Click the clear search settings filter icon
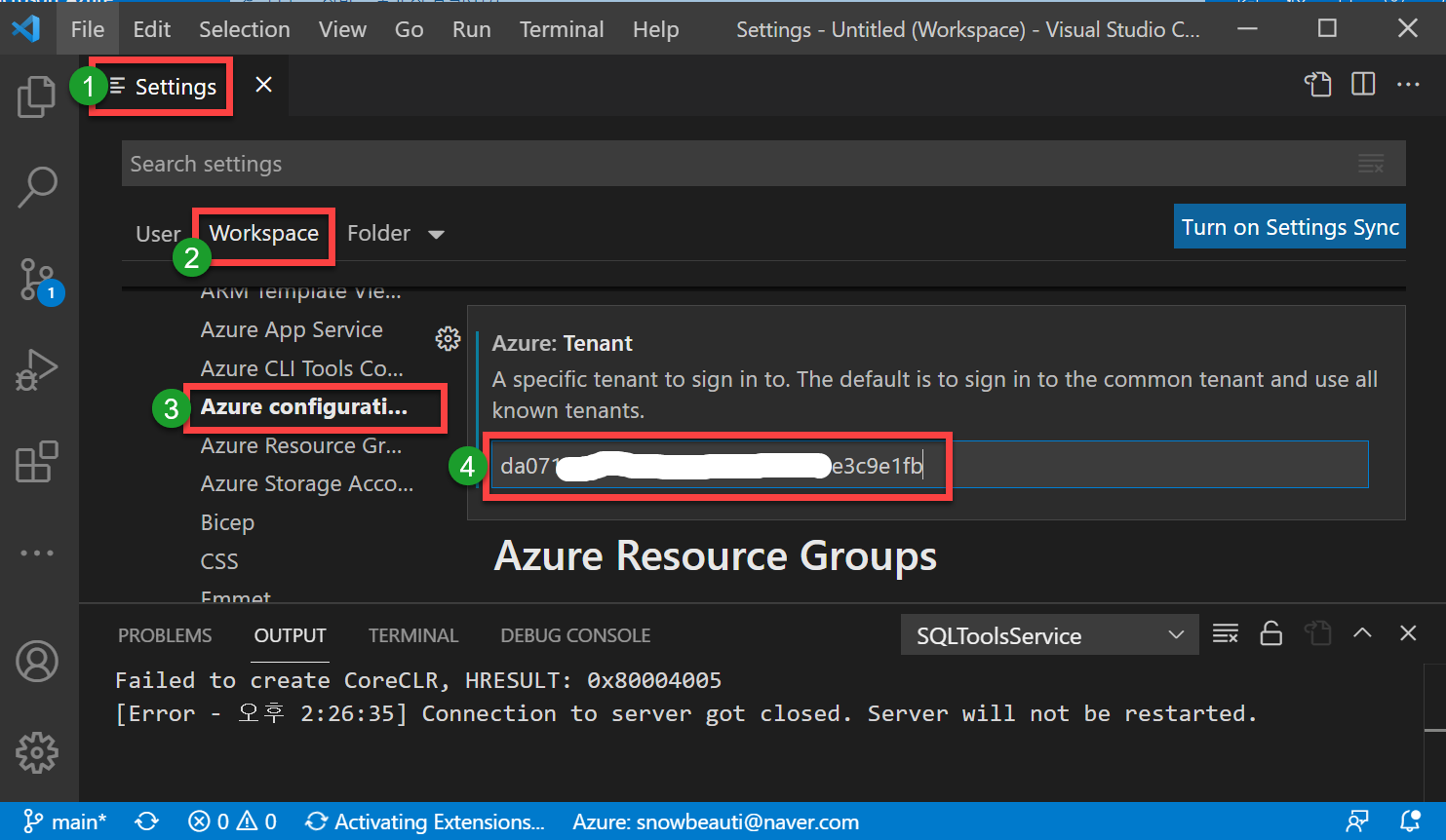Screen dimensions: 1446x840 (1371, 164)
